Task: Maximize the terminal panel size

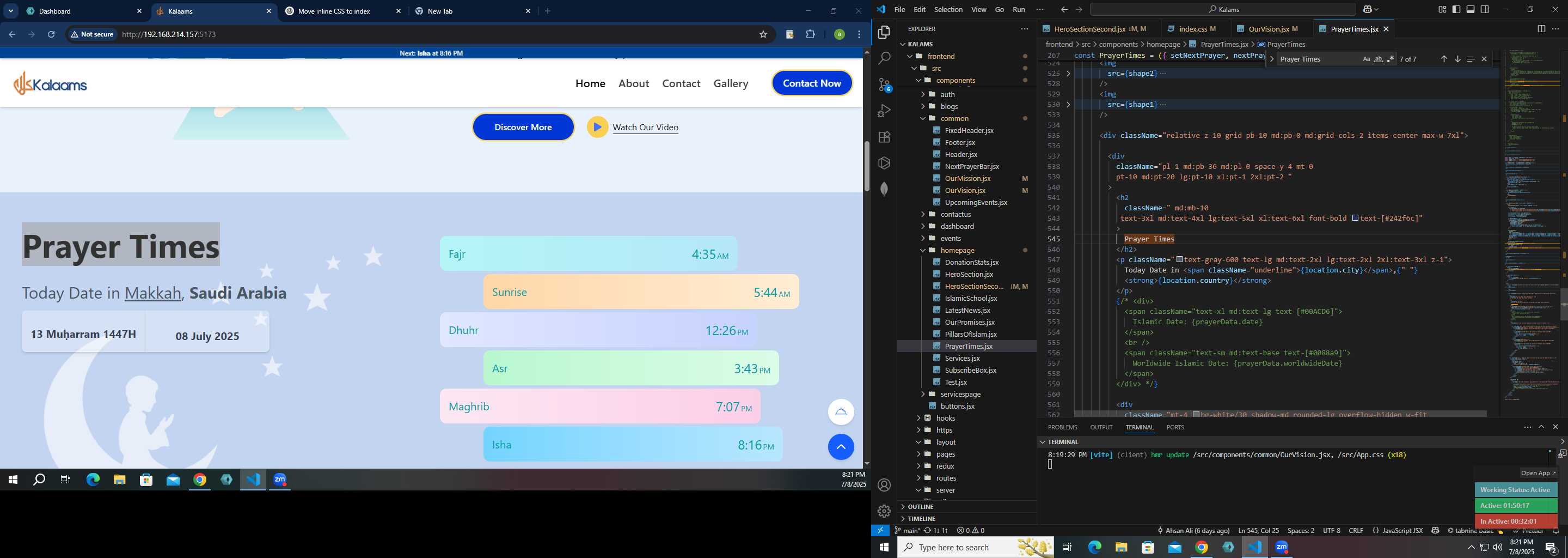Action: pyautogui.click(x=1541, y=428)
